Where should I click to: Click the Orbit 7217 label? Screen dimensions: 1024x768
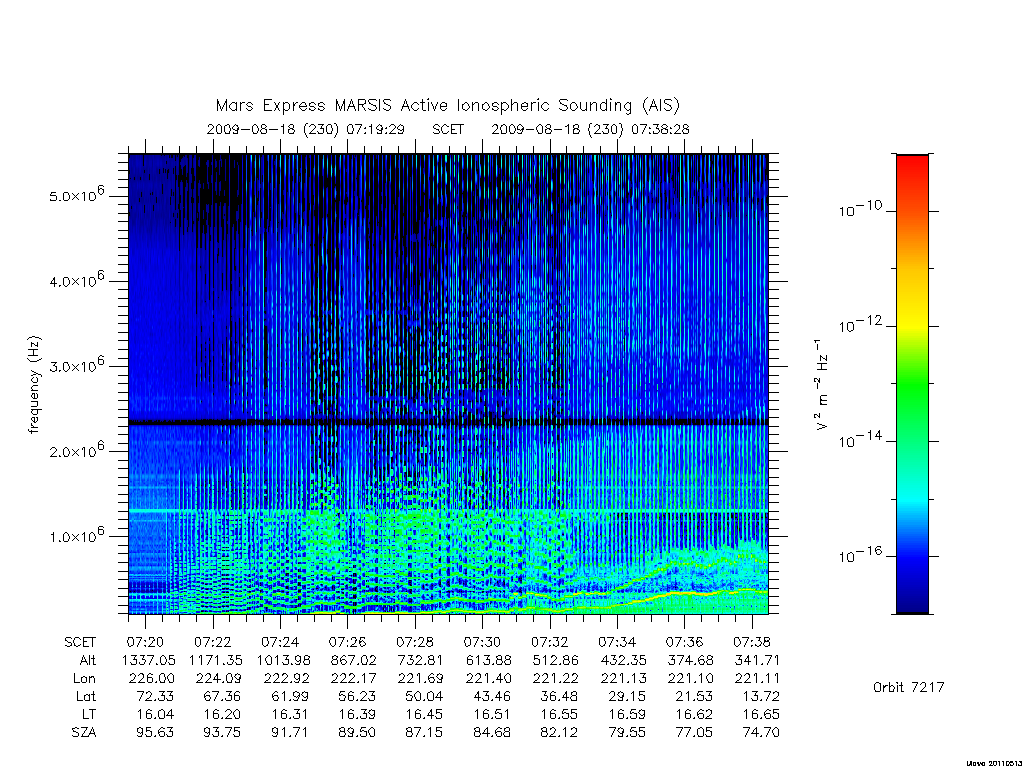pos(908,687)
